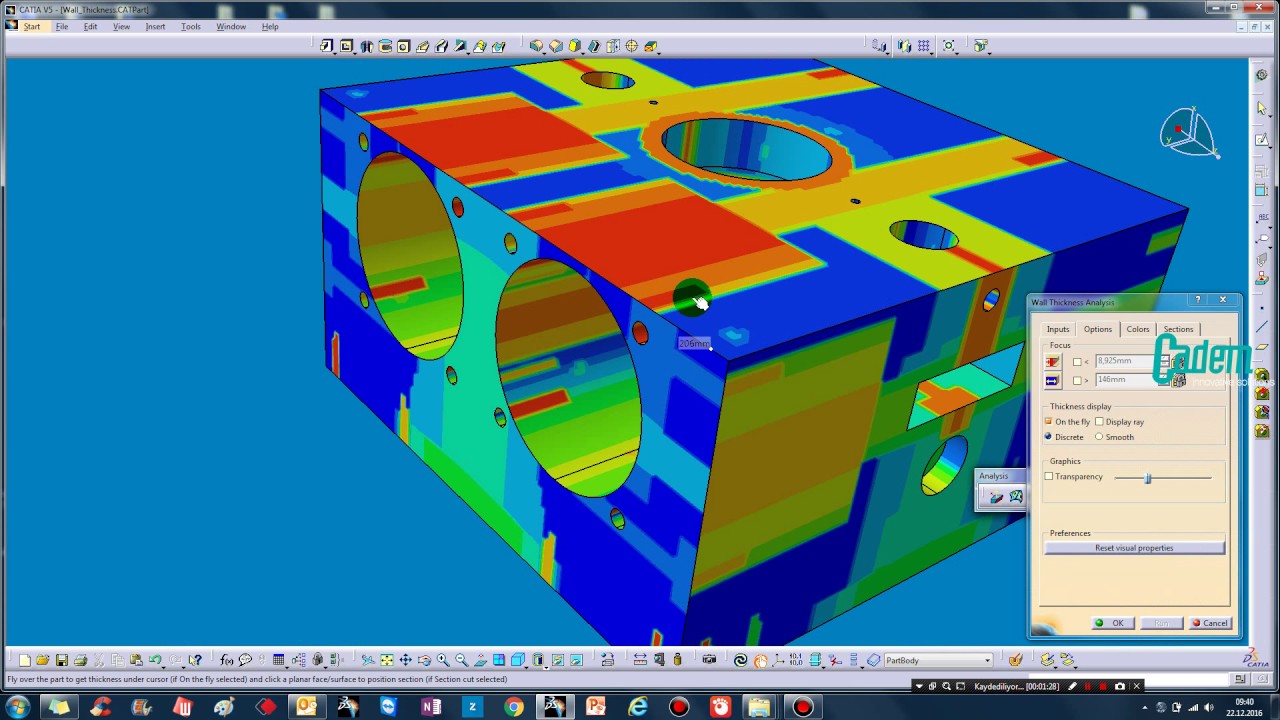Open the PartBody combo box

click(x=938, y=660)
